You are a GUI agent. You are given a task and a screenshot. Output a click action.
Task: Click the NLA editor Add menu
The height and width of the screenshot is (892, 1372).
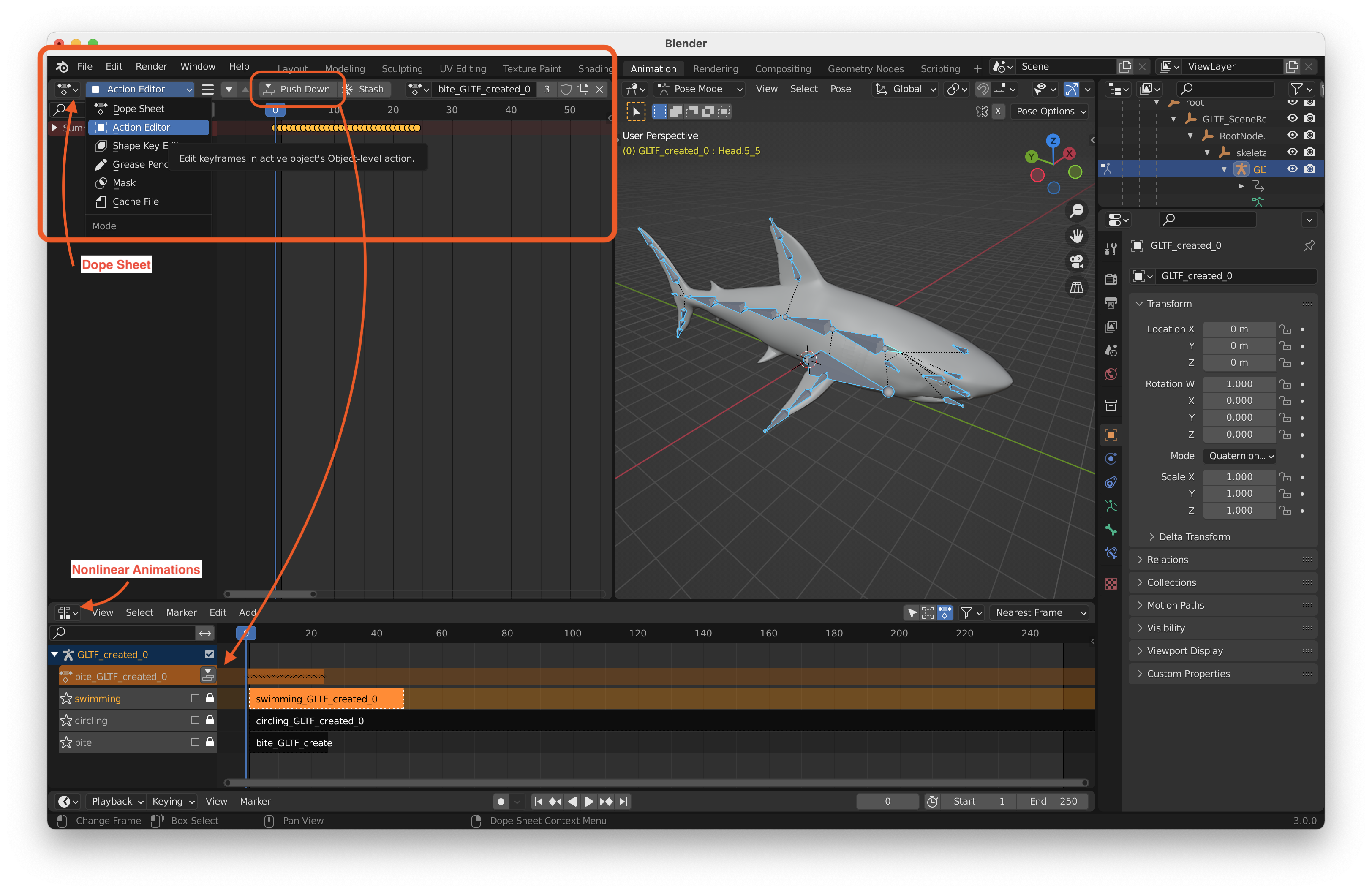tap(248, 611)
